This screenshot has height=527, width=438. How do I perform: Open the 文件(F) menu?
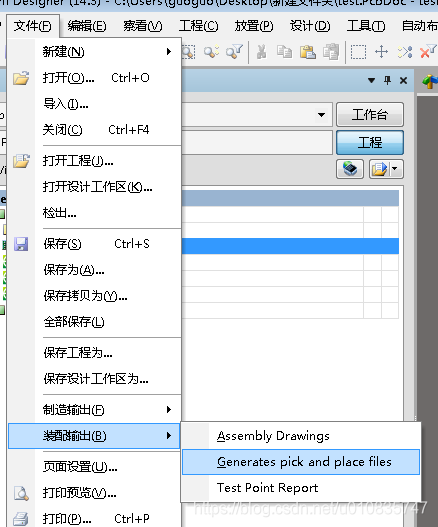click(x=33, y=26)
